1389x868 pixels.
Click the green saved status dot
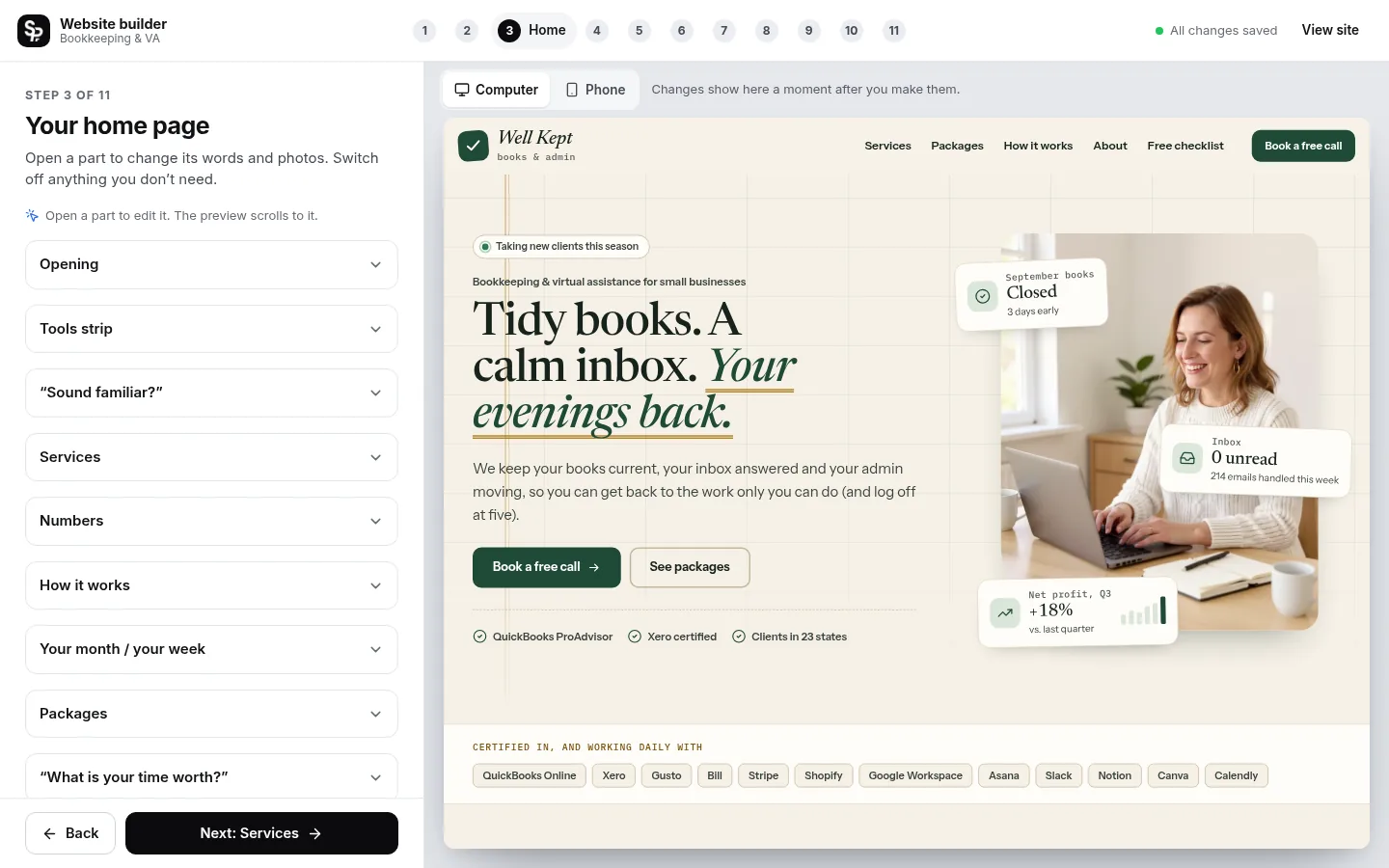(x=1159, y=31)
